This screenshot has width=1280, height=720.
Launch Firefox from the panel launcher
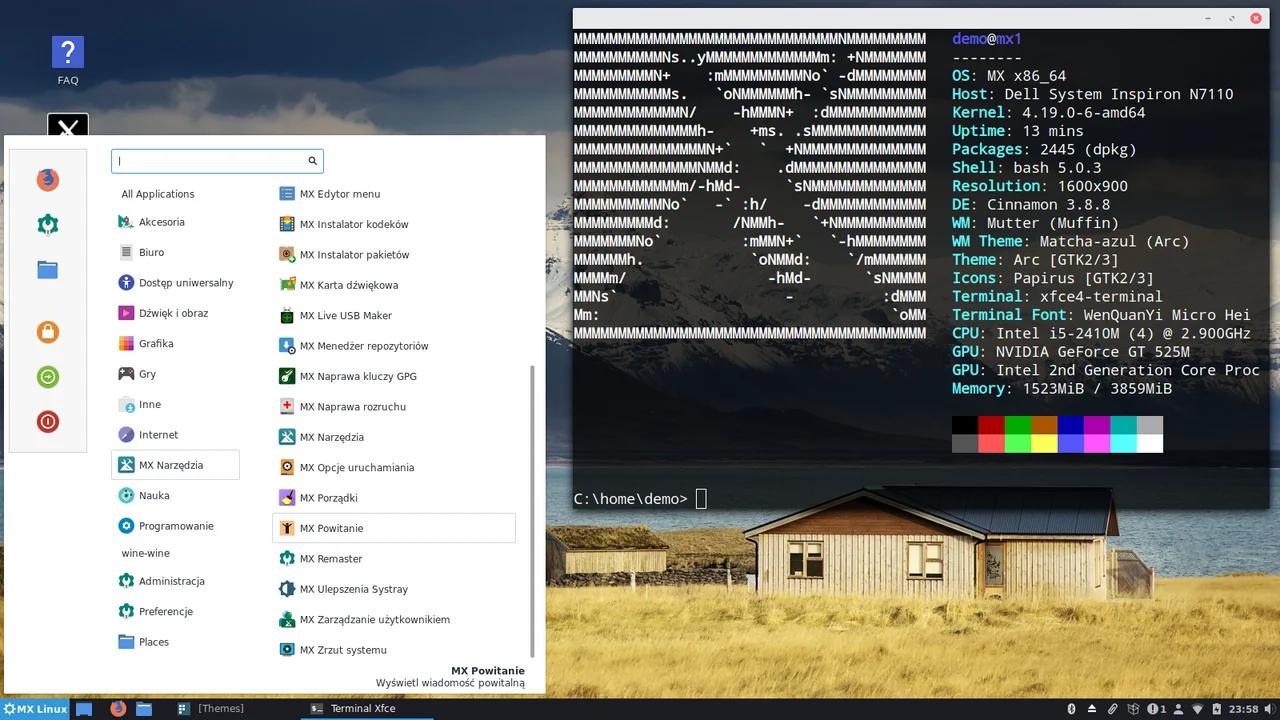118,709
